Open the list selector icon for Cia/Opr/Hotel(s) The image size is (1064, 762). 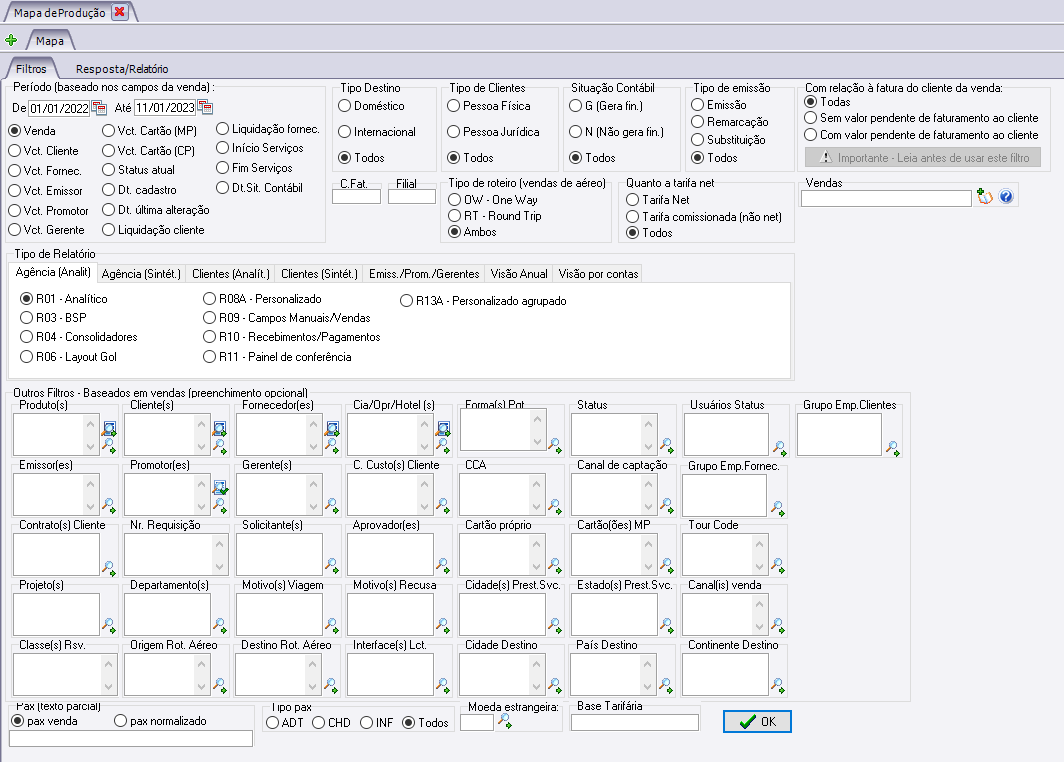pyautogui.click(x=443, y=428)
